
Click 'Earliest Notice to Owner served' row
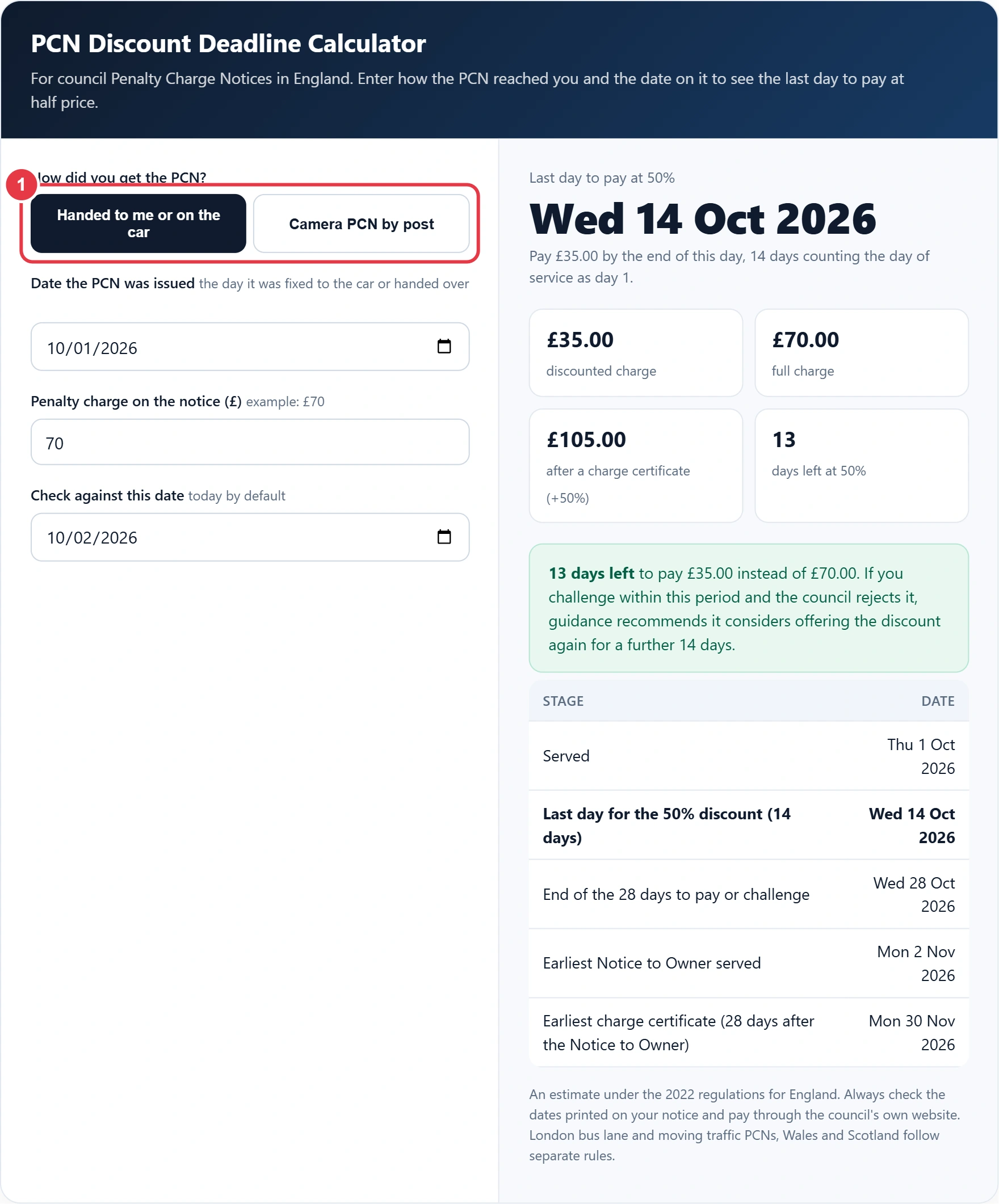pyautogui.click(x=749, y=964)
